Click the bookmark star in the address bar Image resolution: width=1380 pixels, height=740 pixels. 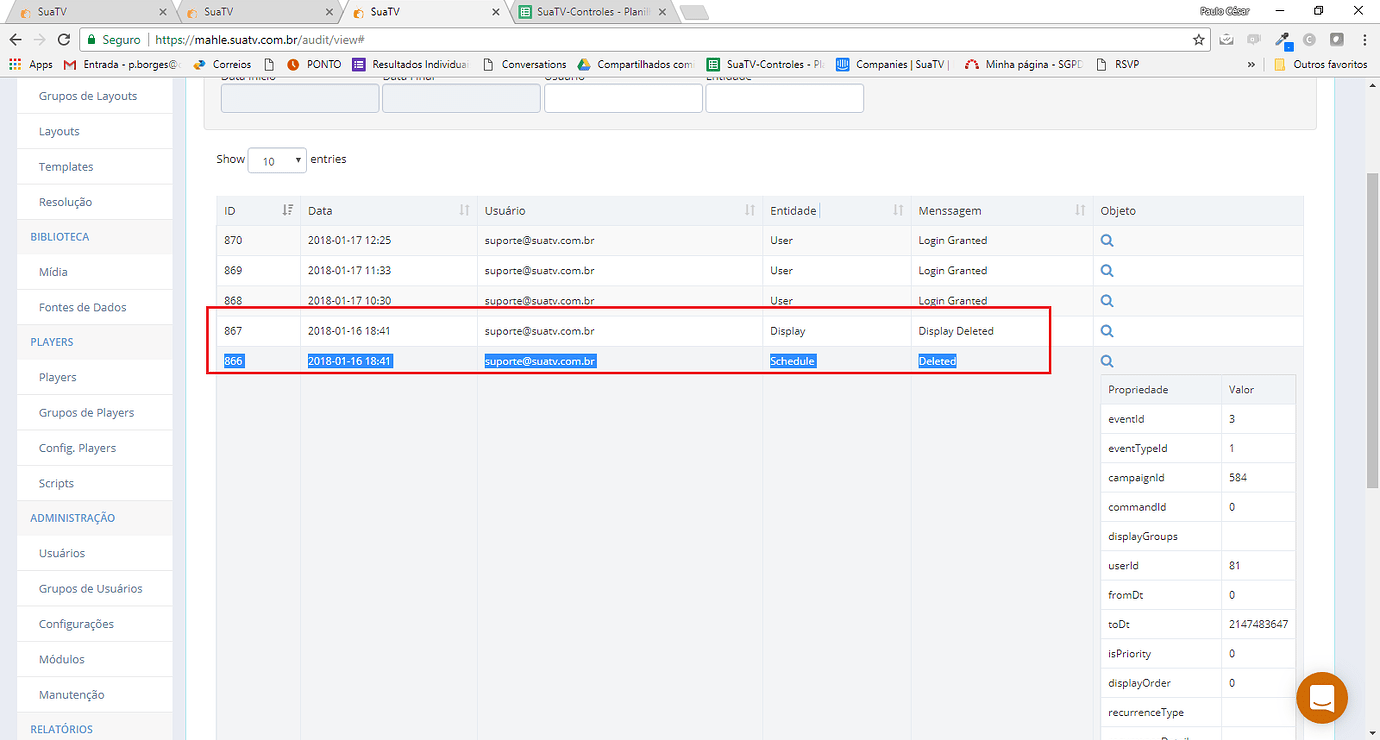(1200, 40)
